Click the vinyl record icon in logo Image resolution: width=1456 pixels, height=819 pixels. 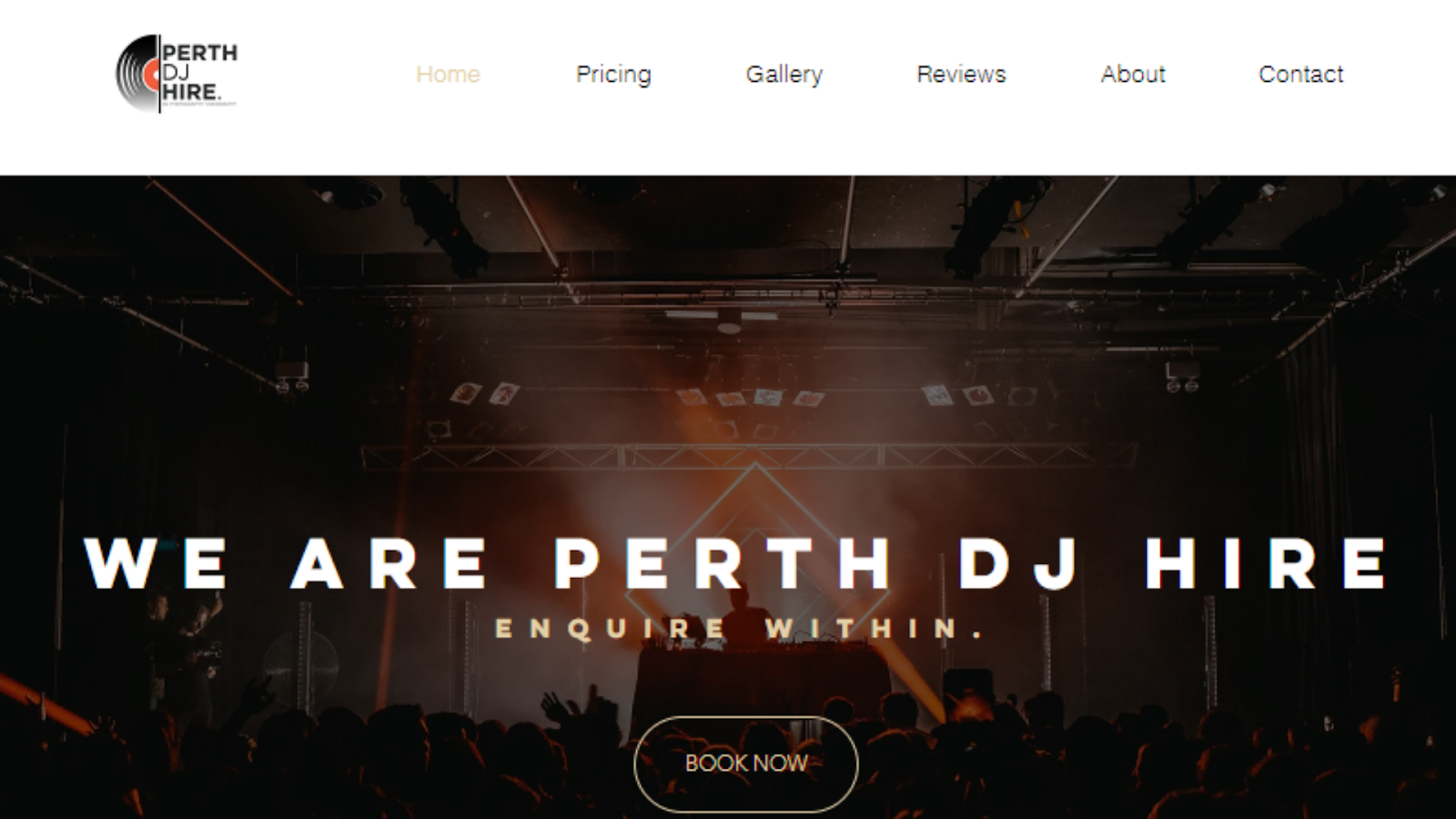click(x=137, y=74)
